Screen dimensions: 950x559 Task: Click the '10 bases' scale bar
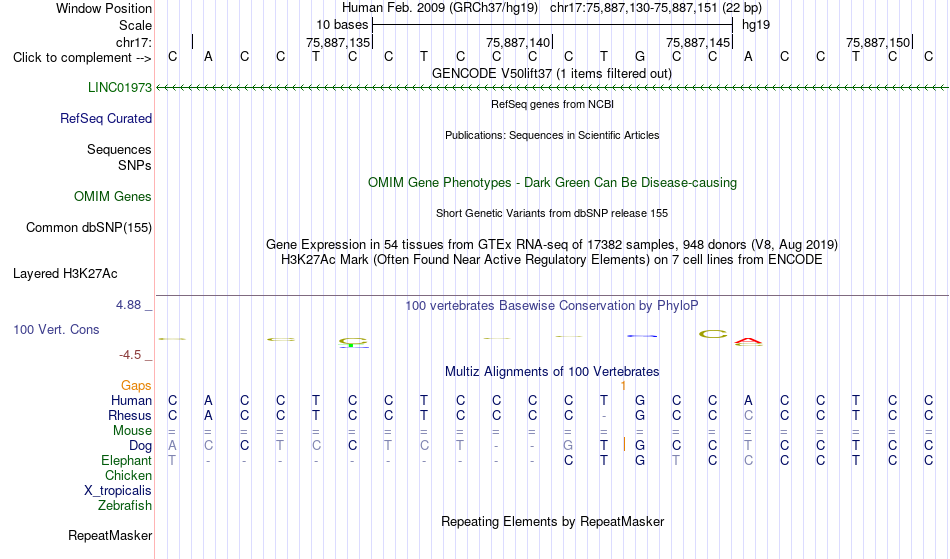[552, 25]
